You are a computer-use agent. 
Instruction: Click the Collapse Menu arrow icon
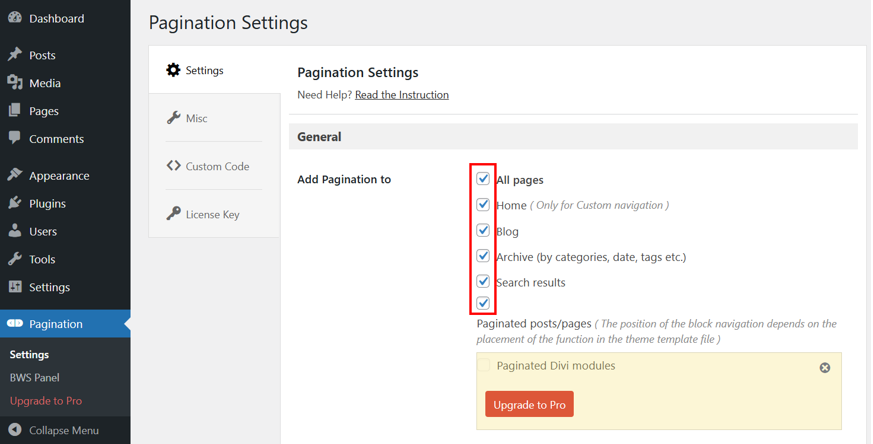coord(15,430)
